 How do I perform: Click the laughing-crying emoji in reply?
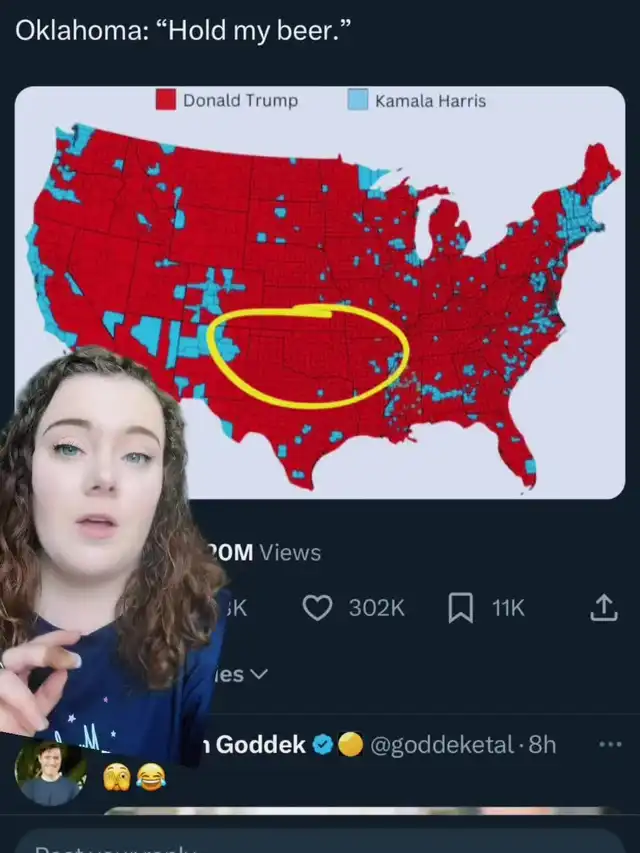coord(151,776)
